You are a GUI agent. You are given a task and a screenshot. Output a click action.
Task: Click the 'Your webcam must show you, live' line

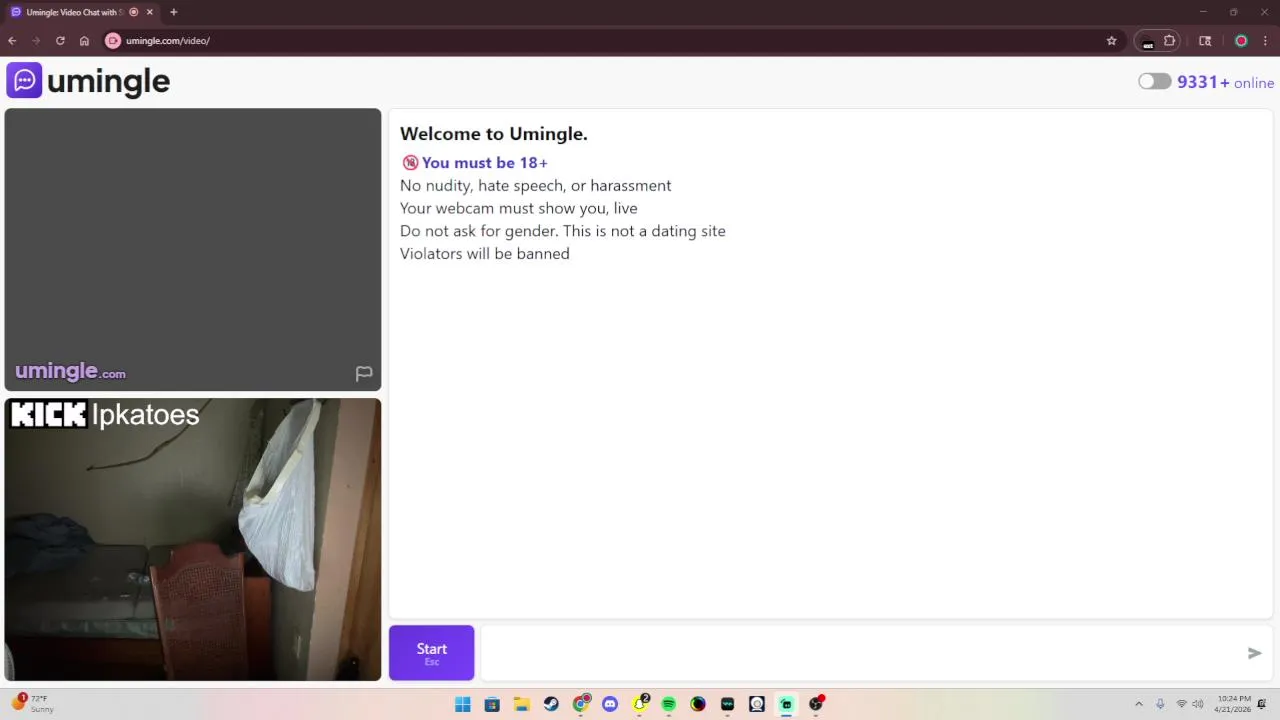(x=519, y=209)
